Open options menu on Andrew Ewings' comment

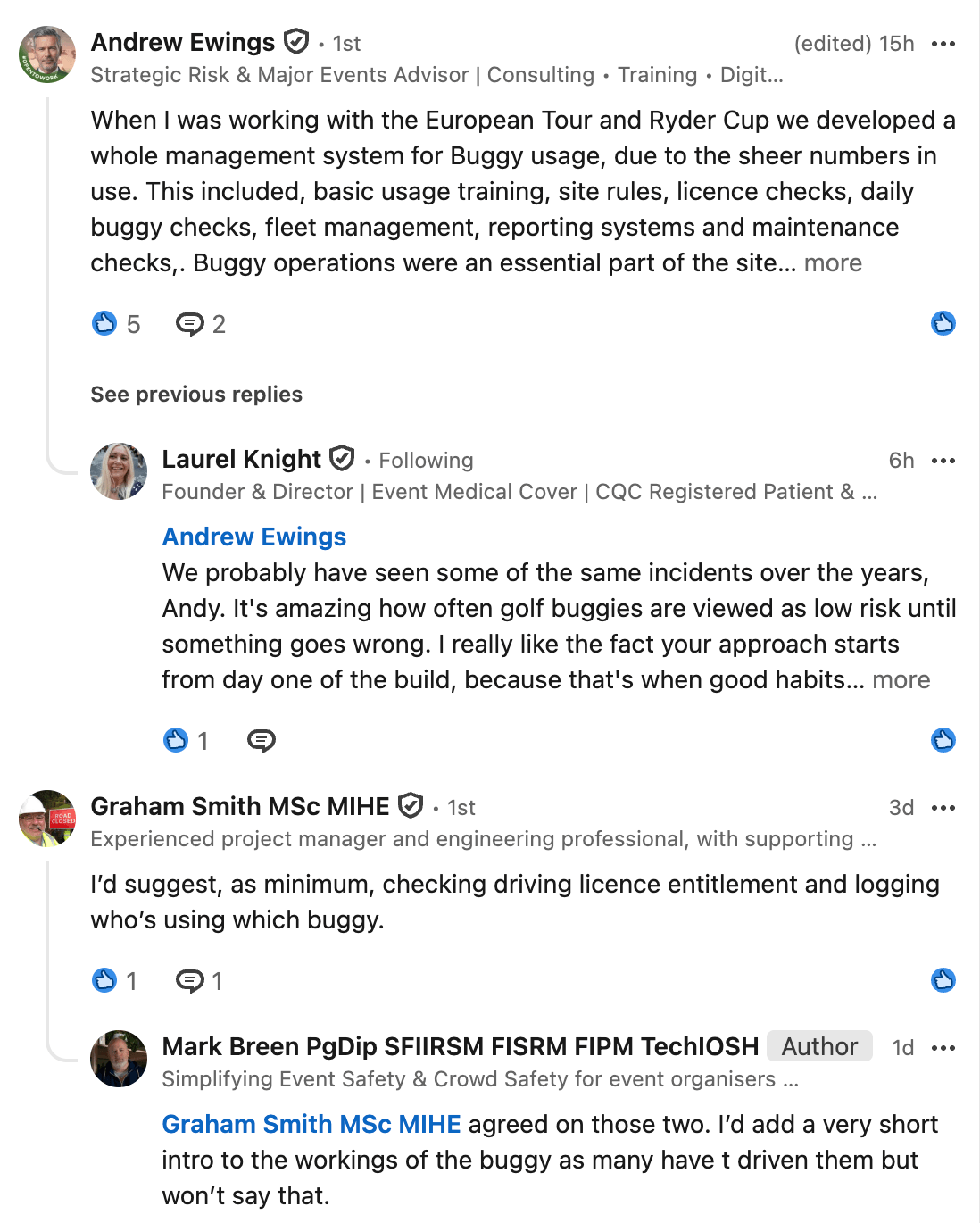point(943,44)
